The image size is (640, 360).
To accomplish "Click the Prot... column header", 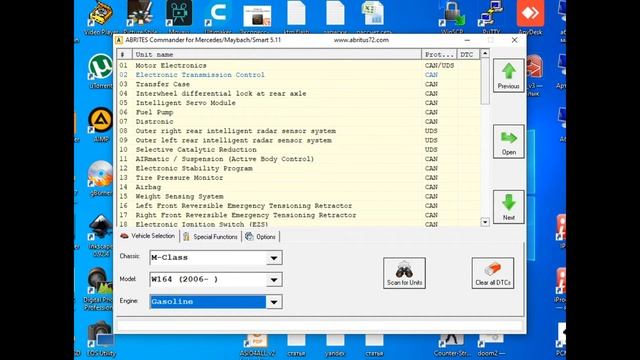I will 439,54.
